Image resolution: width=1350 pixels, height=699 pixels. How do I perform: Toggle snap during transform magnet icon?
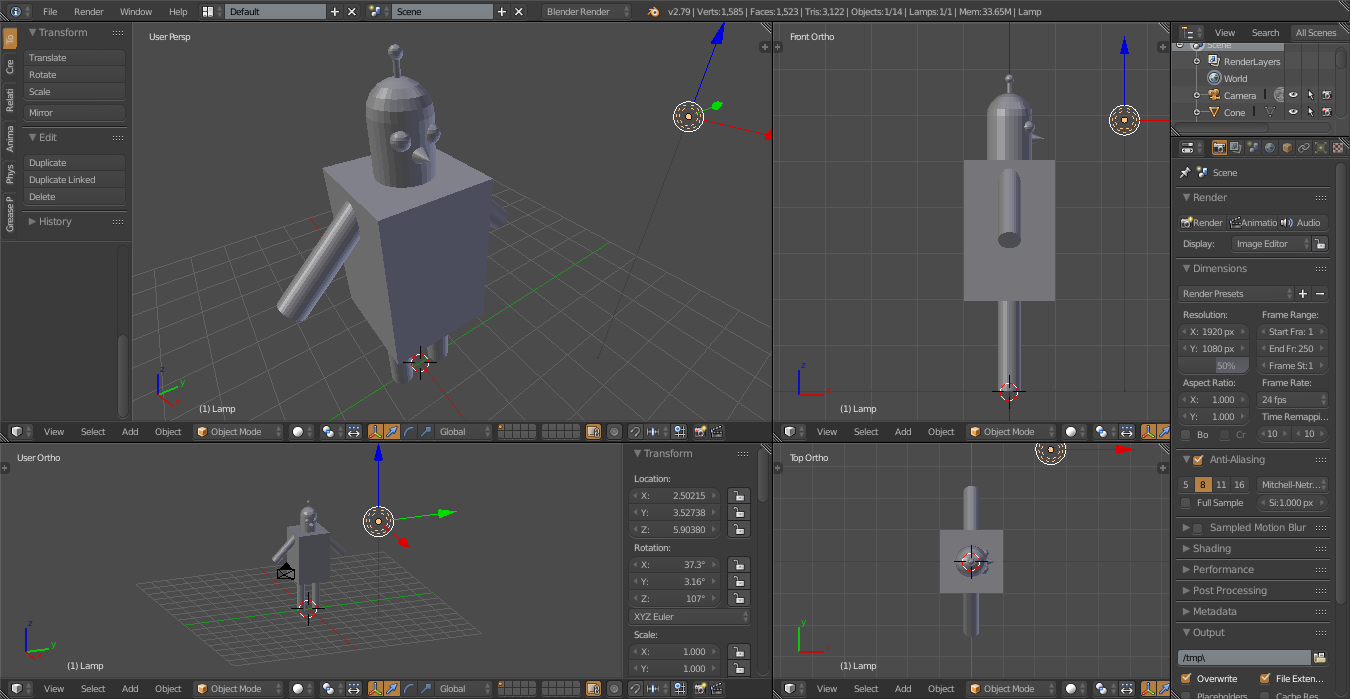(634, 431)
